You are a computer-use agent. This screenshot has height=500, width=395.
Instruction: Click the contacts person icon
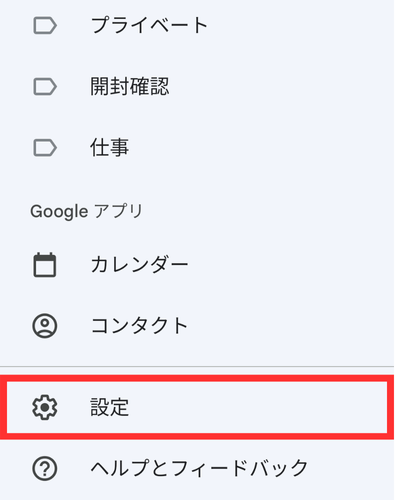tap(45, 326)
